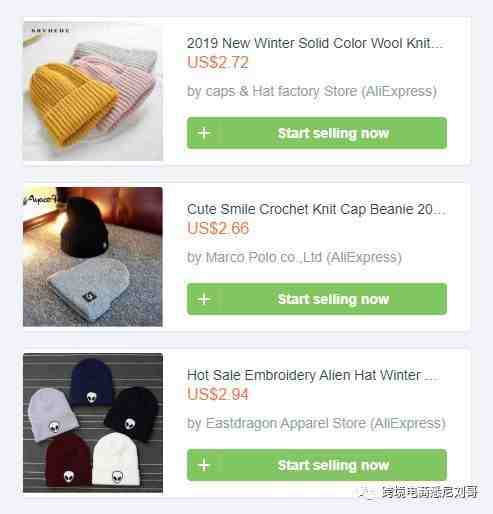
Task: Click the WeChat watermark logo at bottom right
Action: [368, 493]
